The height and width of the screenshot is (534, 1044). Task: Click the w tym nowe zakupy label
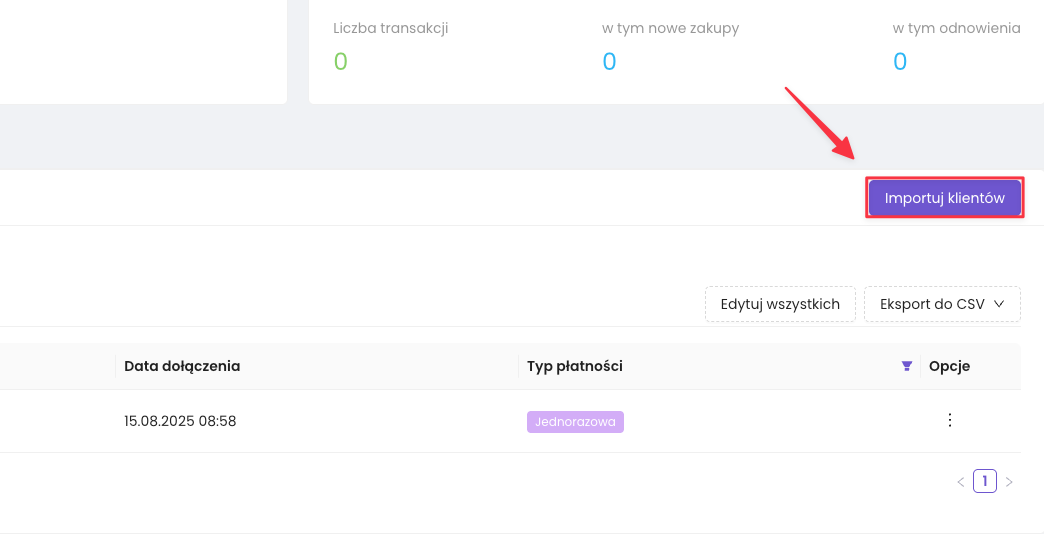coord(670,28)
